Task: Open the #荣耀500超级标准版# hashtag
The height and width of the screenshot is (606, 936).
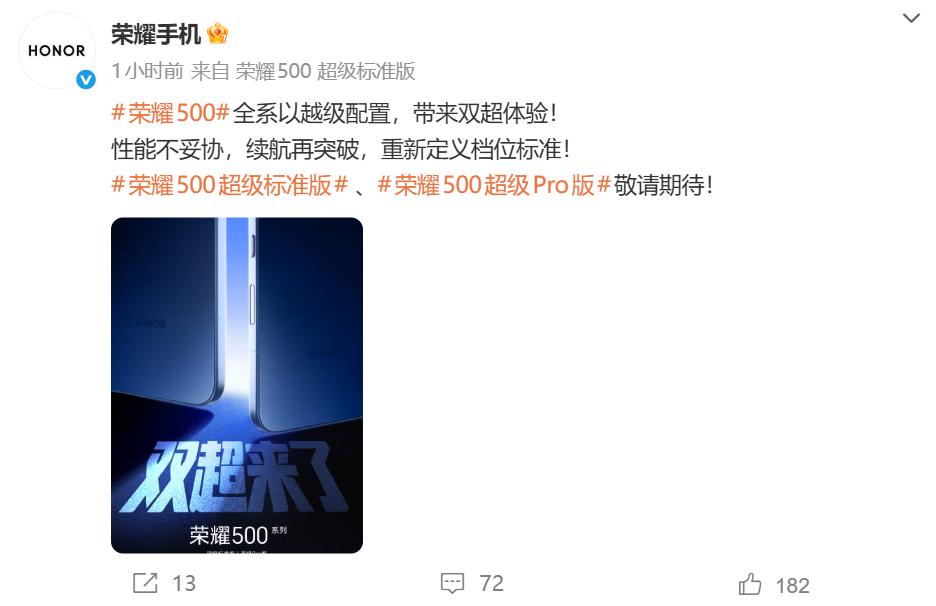Action: pos(230,185)
